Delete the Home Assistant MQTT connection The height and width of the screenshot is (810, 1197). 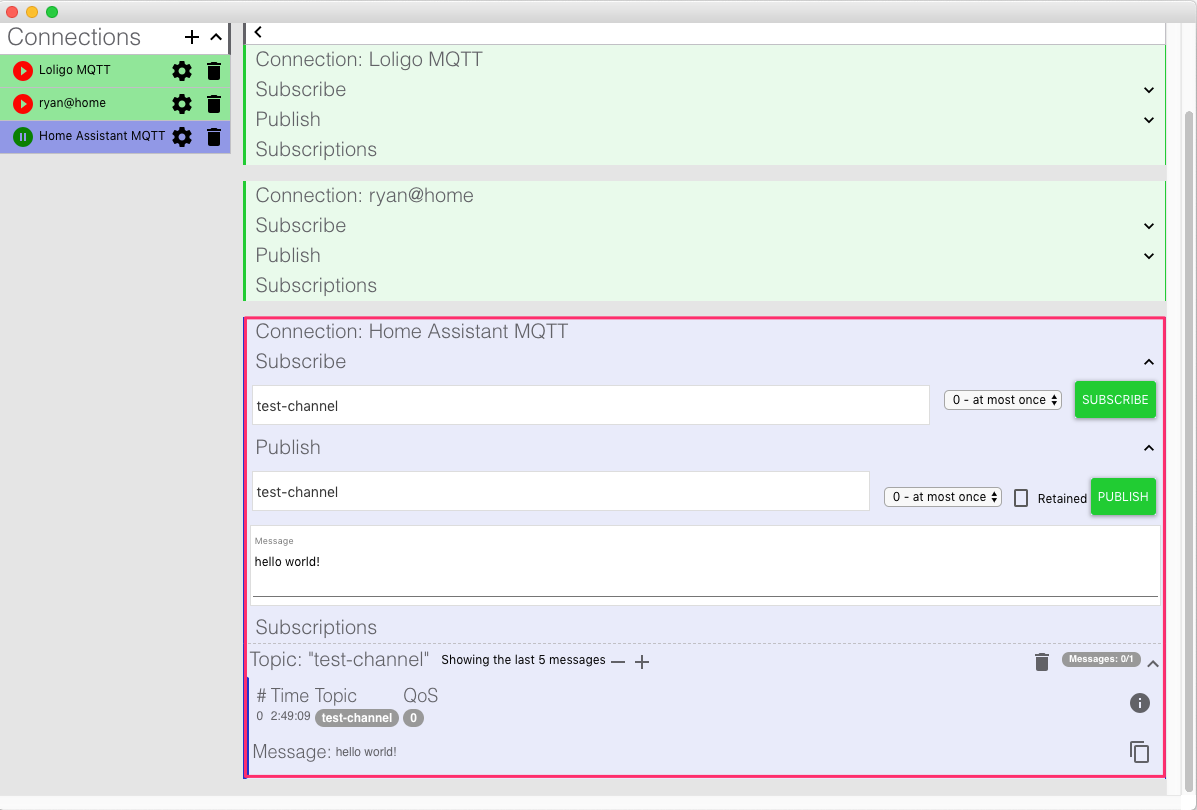214,137
